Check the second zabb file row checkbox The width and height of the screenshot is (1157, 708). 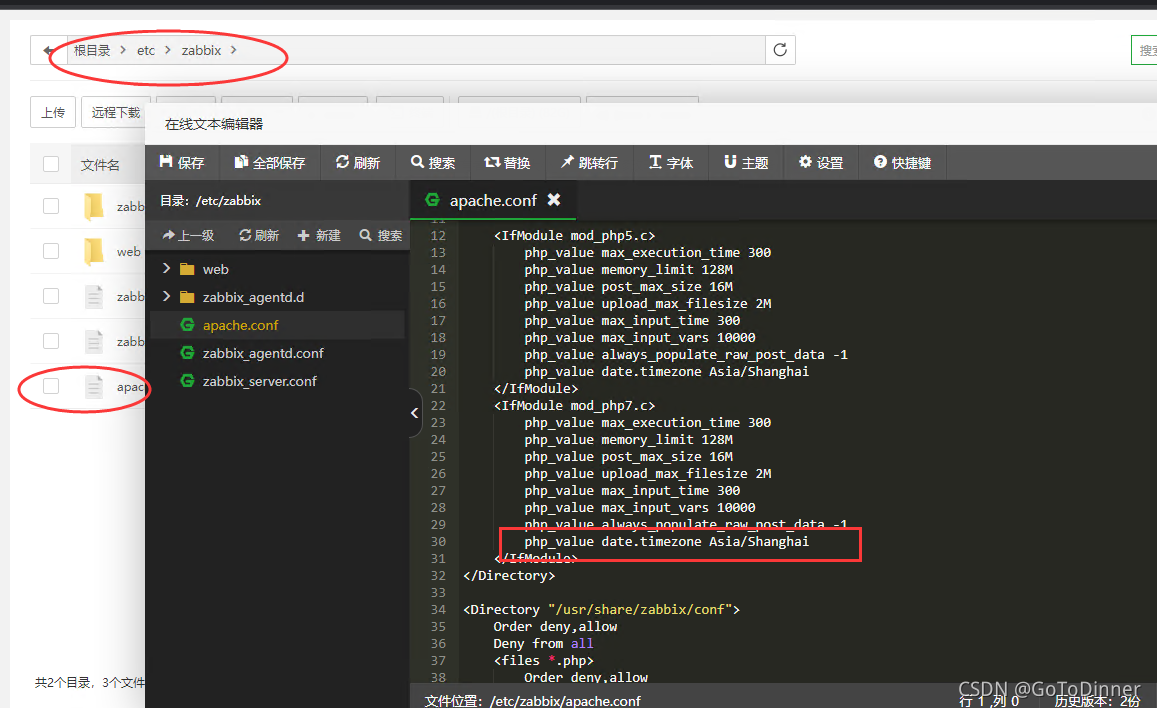(51, 341)
